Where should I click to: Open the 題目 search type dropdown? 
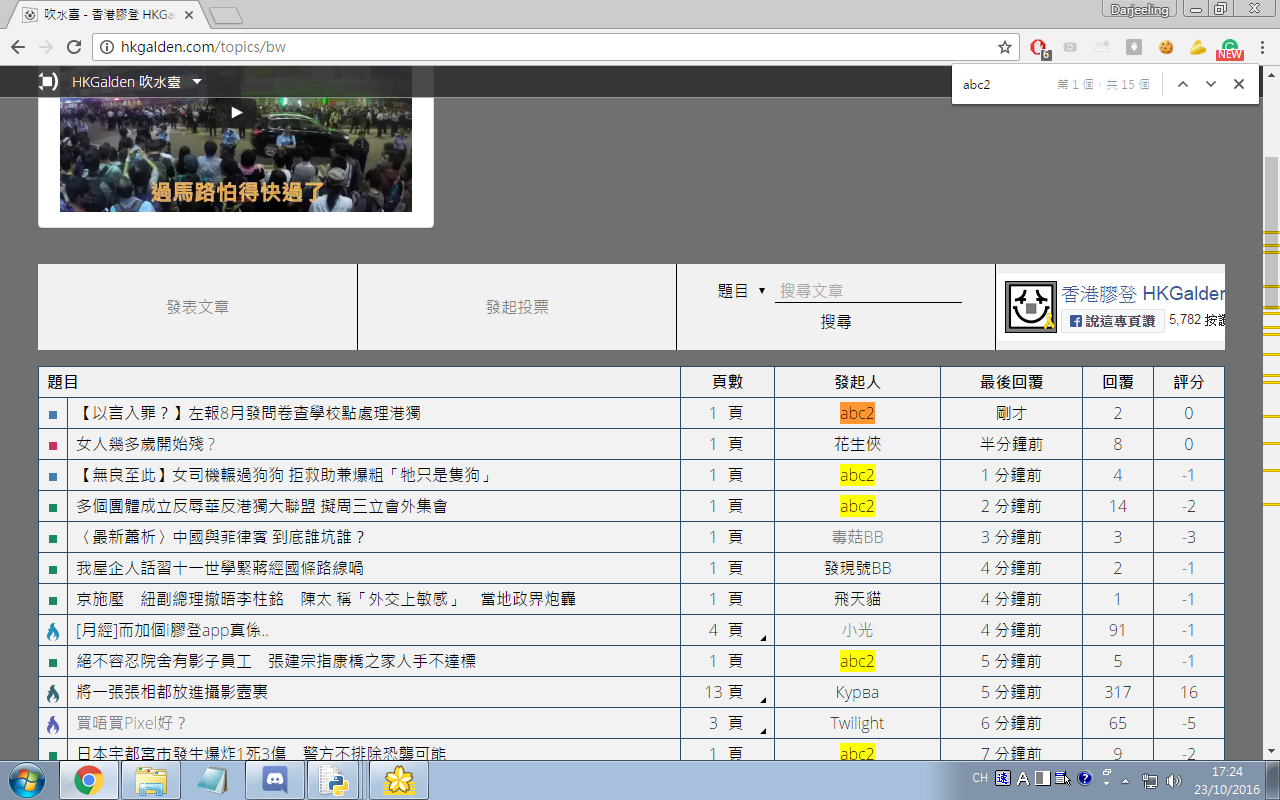click(741, 291)
